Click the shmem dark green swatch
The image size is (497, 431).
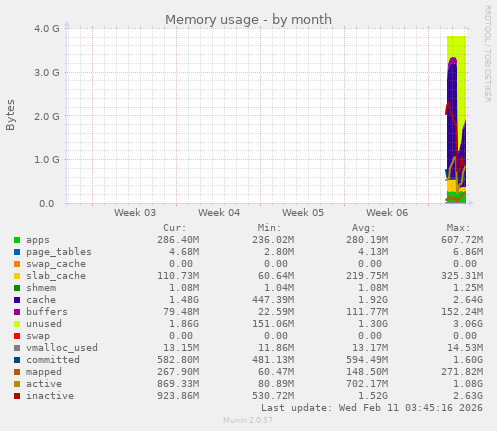point(17,288)
